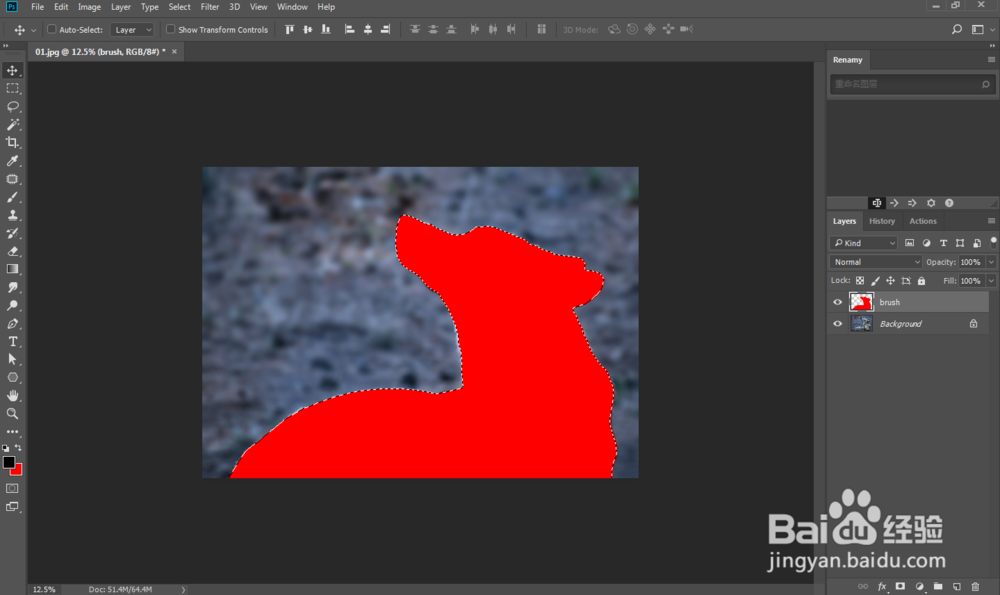The width and height of the screenshot is (1000, 595).
Task: Click the red background color swatch
Action: (x=18, y=471)
